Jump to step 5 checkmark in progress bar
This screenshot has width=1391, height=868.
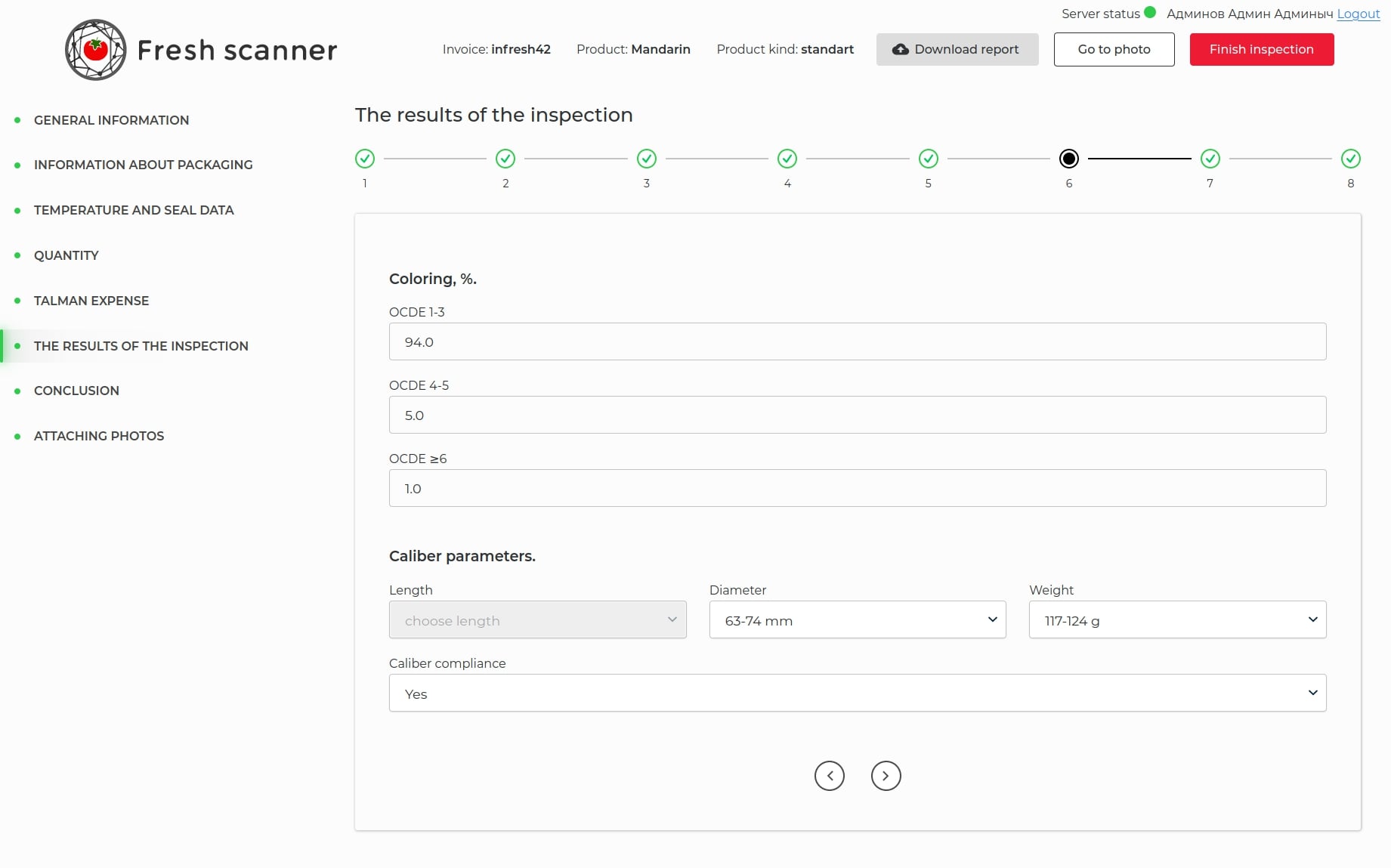[929, 159]
